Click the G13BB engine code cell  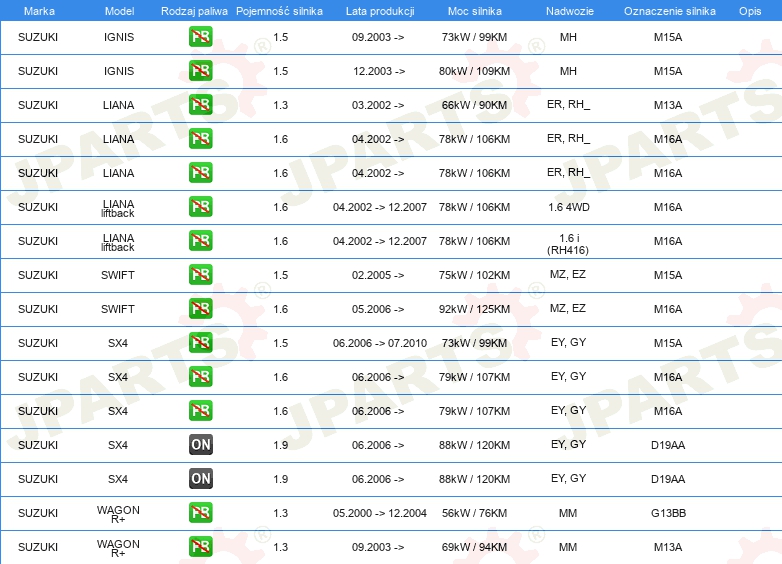668,513
